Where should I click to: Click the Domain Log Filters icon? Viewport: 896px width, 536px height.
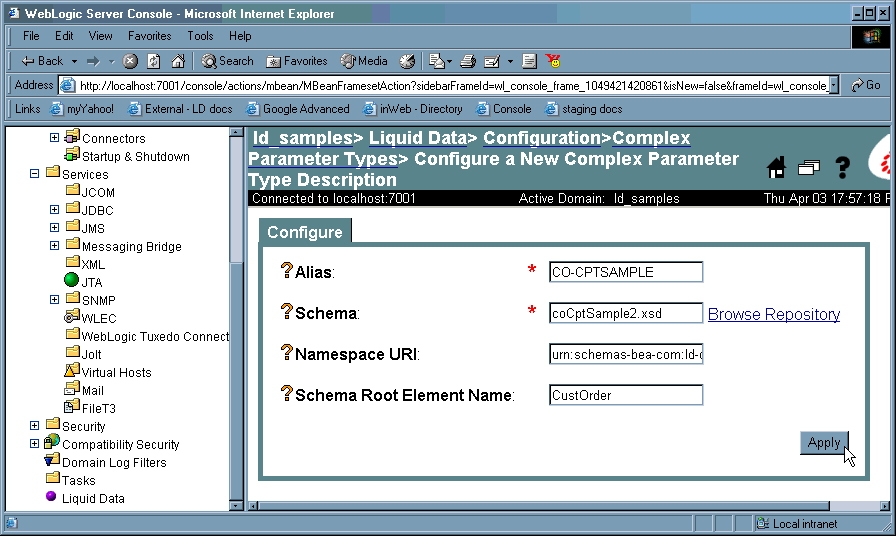(52, 459)
